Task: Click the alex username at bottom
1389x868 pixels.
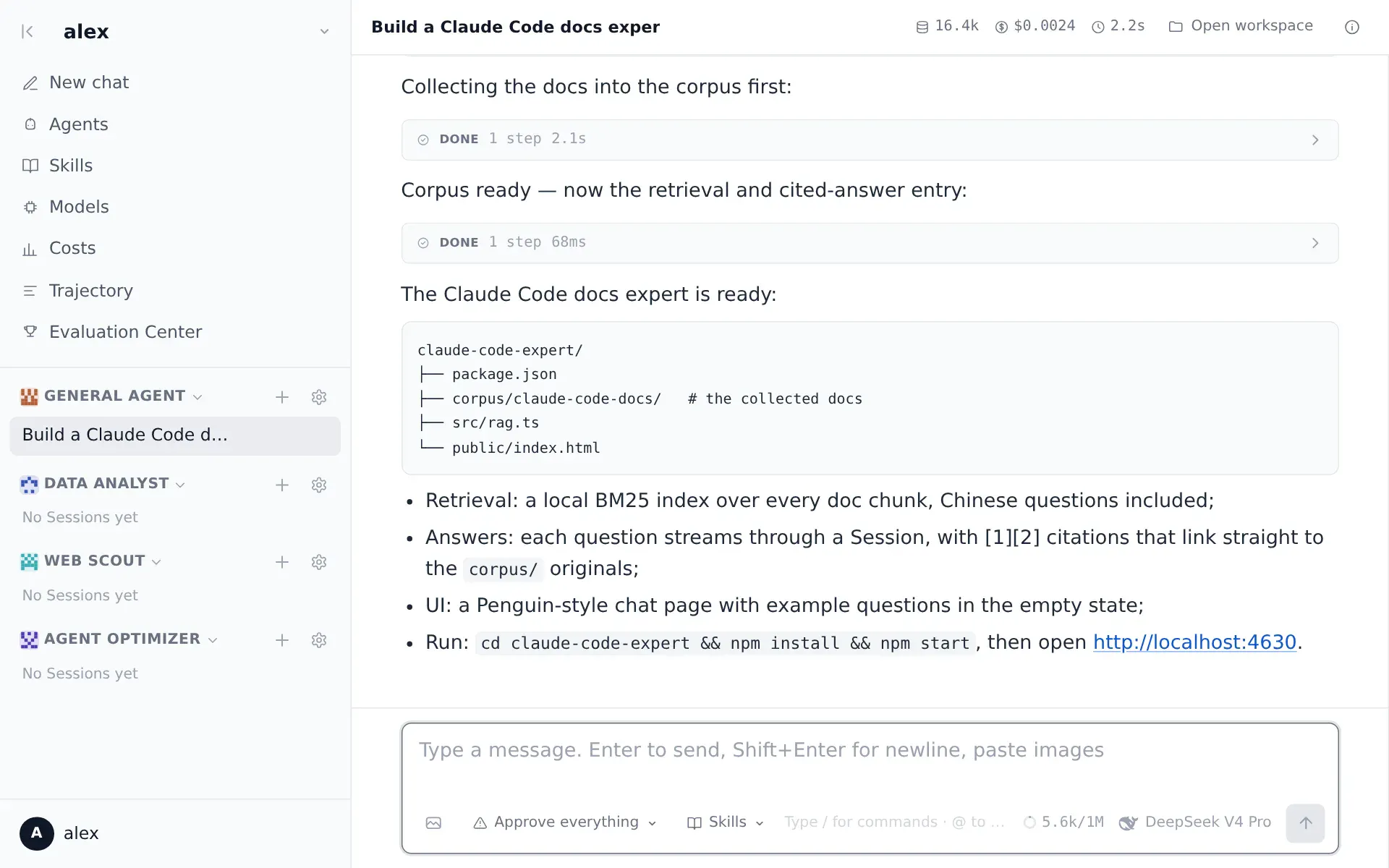Action: (x=81, y=834)
